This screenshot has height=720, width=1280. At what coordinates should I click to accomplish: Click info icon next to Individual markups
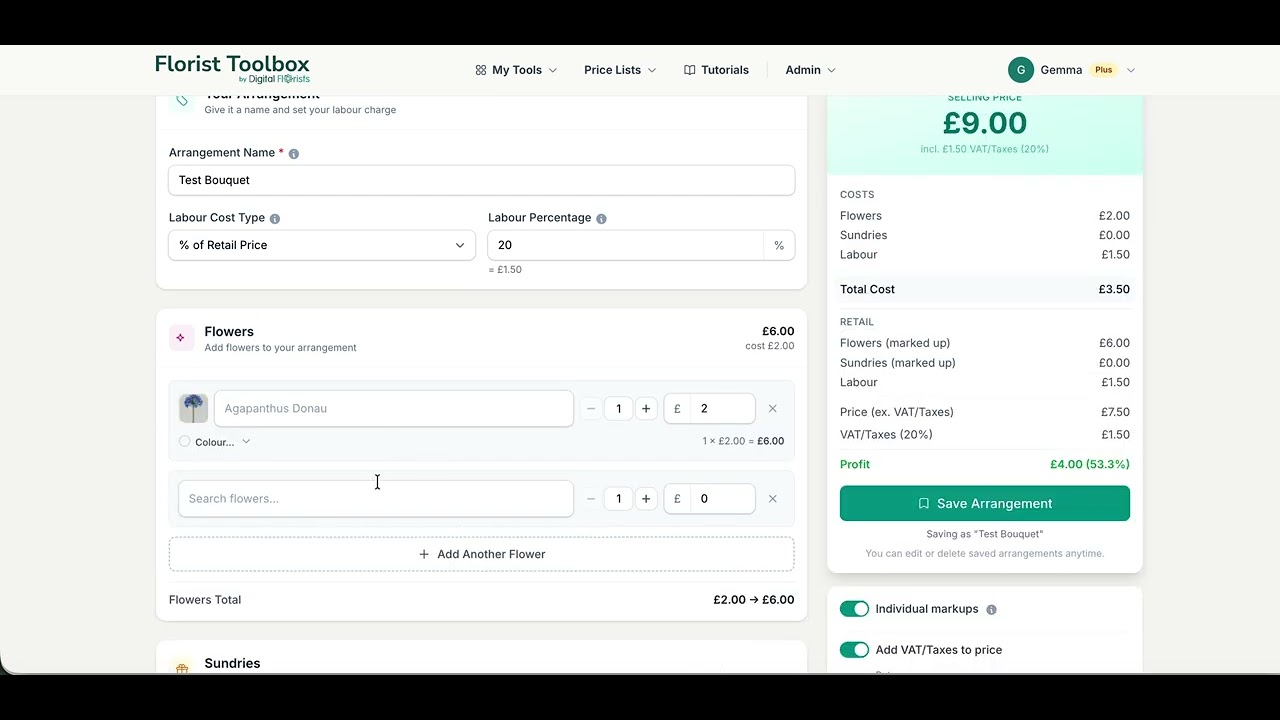(x=991, y=610)
